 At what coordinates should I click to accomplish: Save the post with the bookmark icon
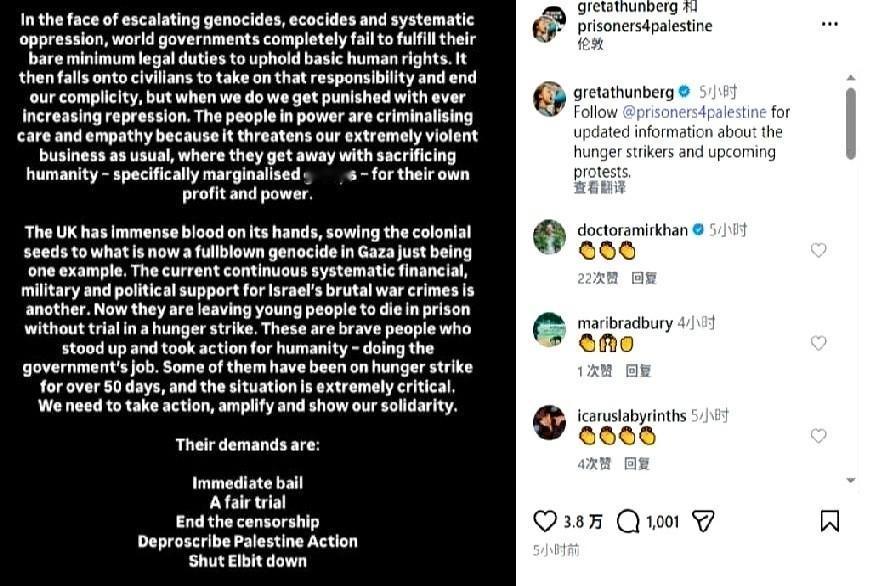pos(830,521)
